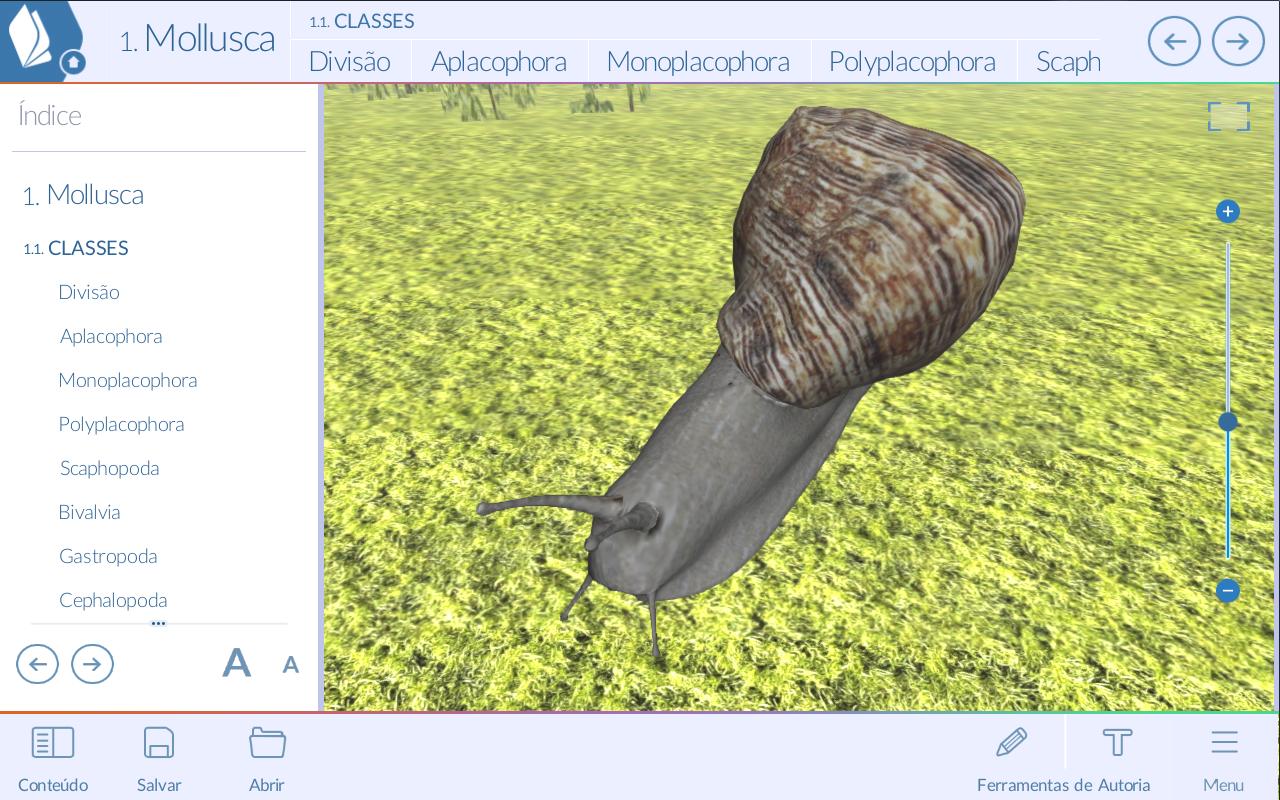
Task: Click the Abrir folder icon
Action: click(x=267, y=742)
